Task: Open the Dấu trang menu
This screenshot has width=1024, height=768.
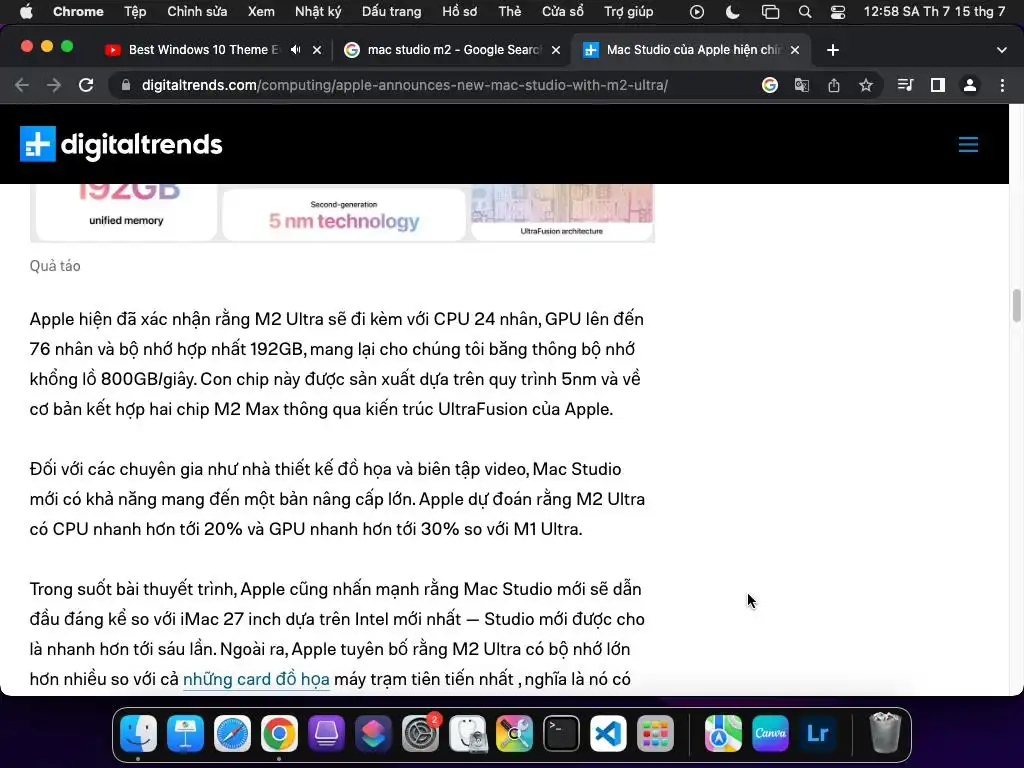Action: tap(392, 12)
